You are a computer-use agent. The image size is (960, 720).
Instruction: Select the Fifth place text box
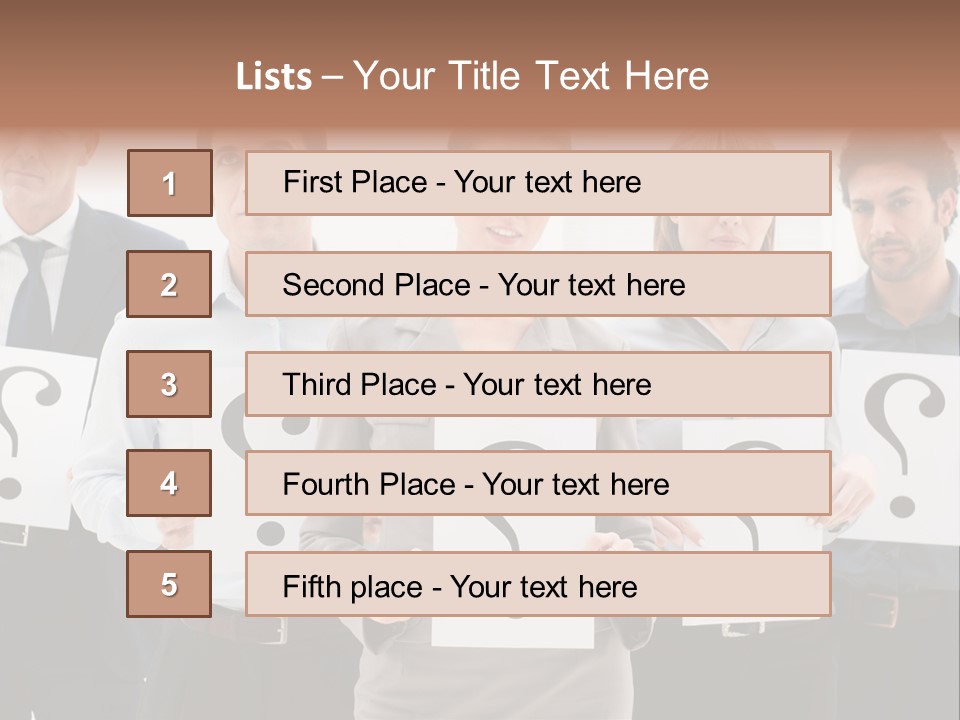coord(538,584)
